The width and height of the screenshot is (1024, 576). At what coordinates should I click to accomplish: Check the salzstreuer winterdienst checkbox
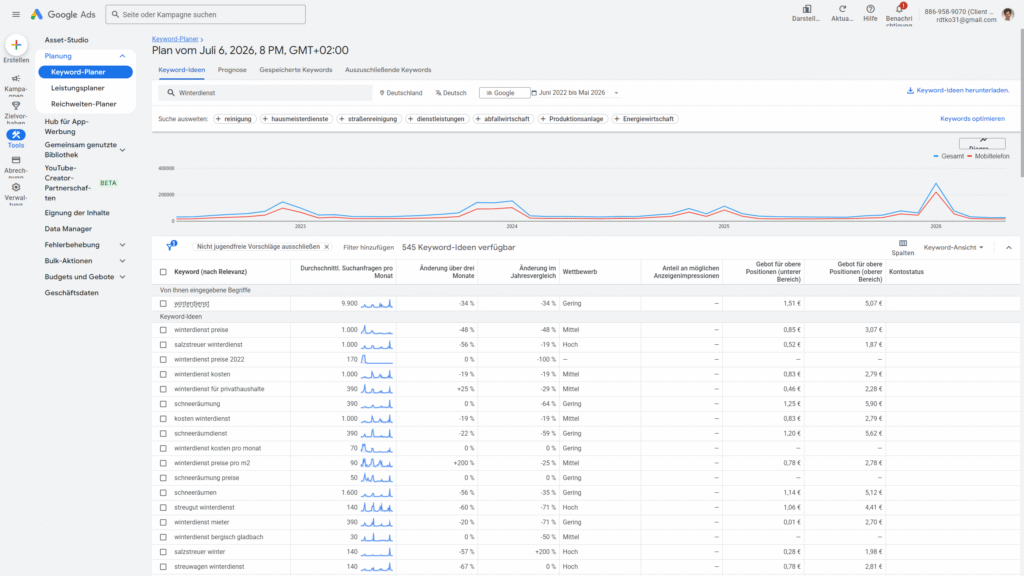[163, 345]
